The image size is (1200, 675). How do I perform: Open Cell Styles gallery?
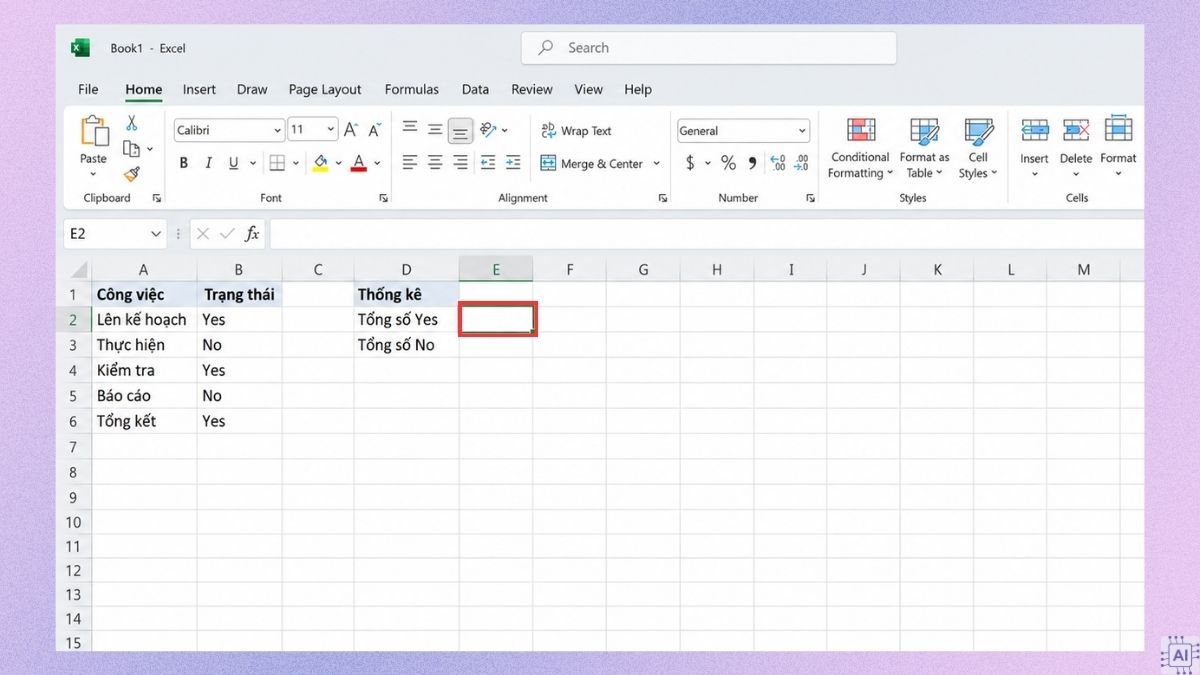(x=978, y=148)
